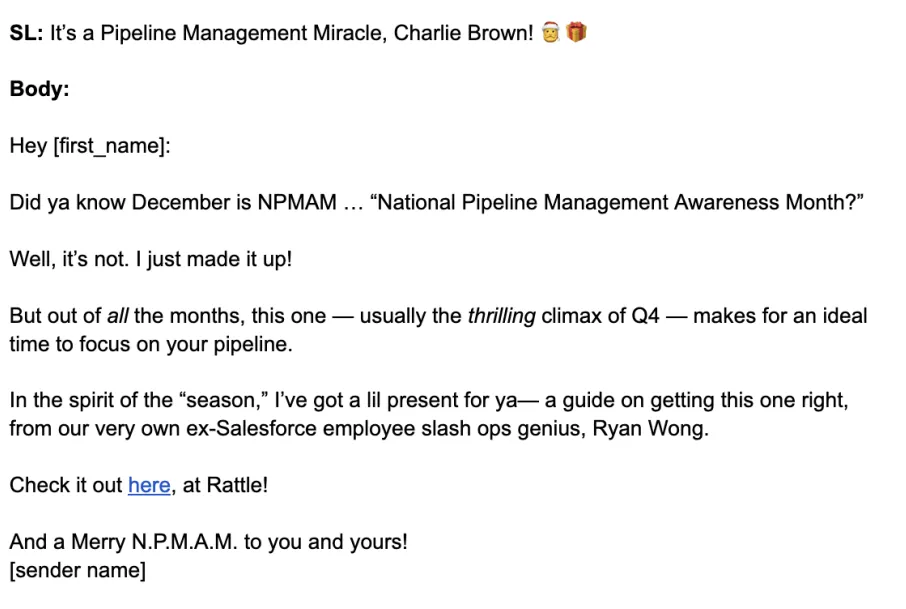Click the gift box emoji
Image resolution: width=906 pixels, height=609 pixels.
(x=576, y=33)
